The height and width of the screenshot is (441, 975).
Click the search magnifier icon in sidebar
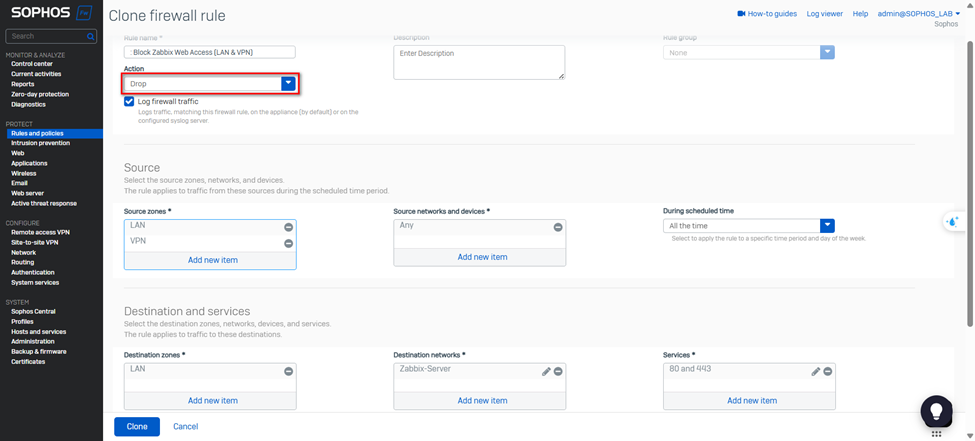[x=91, y=36]
